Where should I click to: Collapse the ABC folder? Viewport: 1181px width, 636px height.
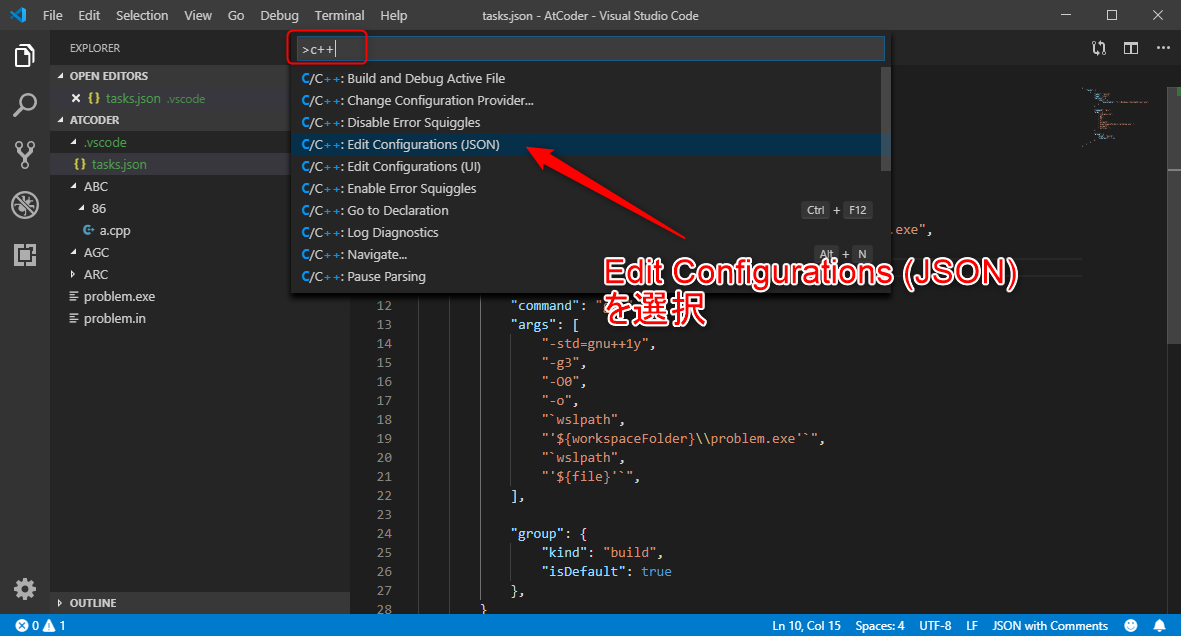click(x=73, y=186)
